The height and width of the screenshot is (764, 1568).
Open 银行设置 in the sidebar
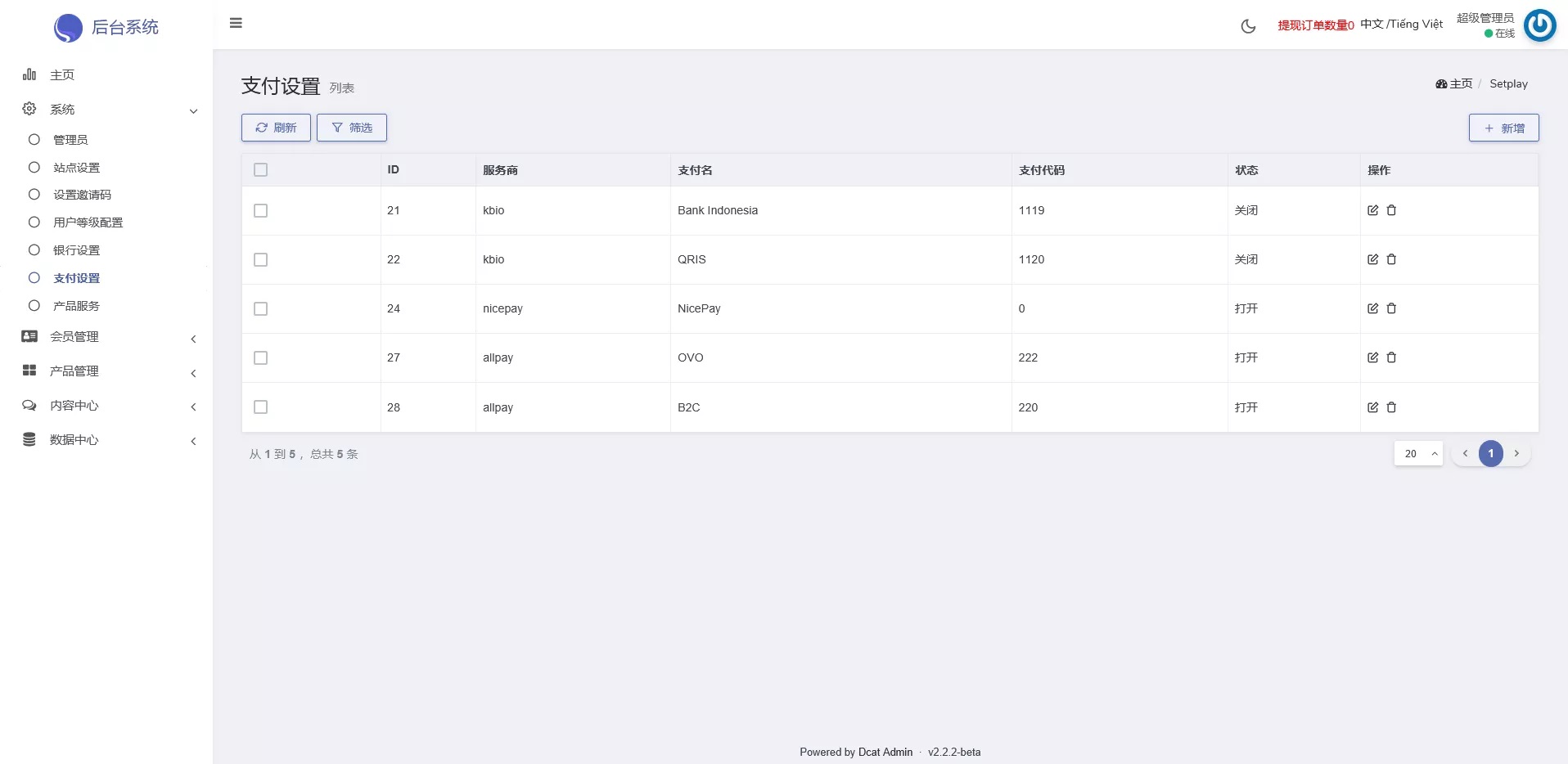coord(76,250)
